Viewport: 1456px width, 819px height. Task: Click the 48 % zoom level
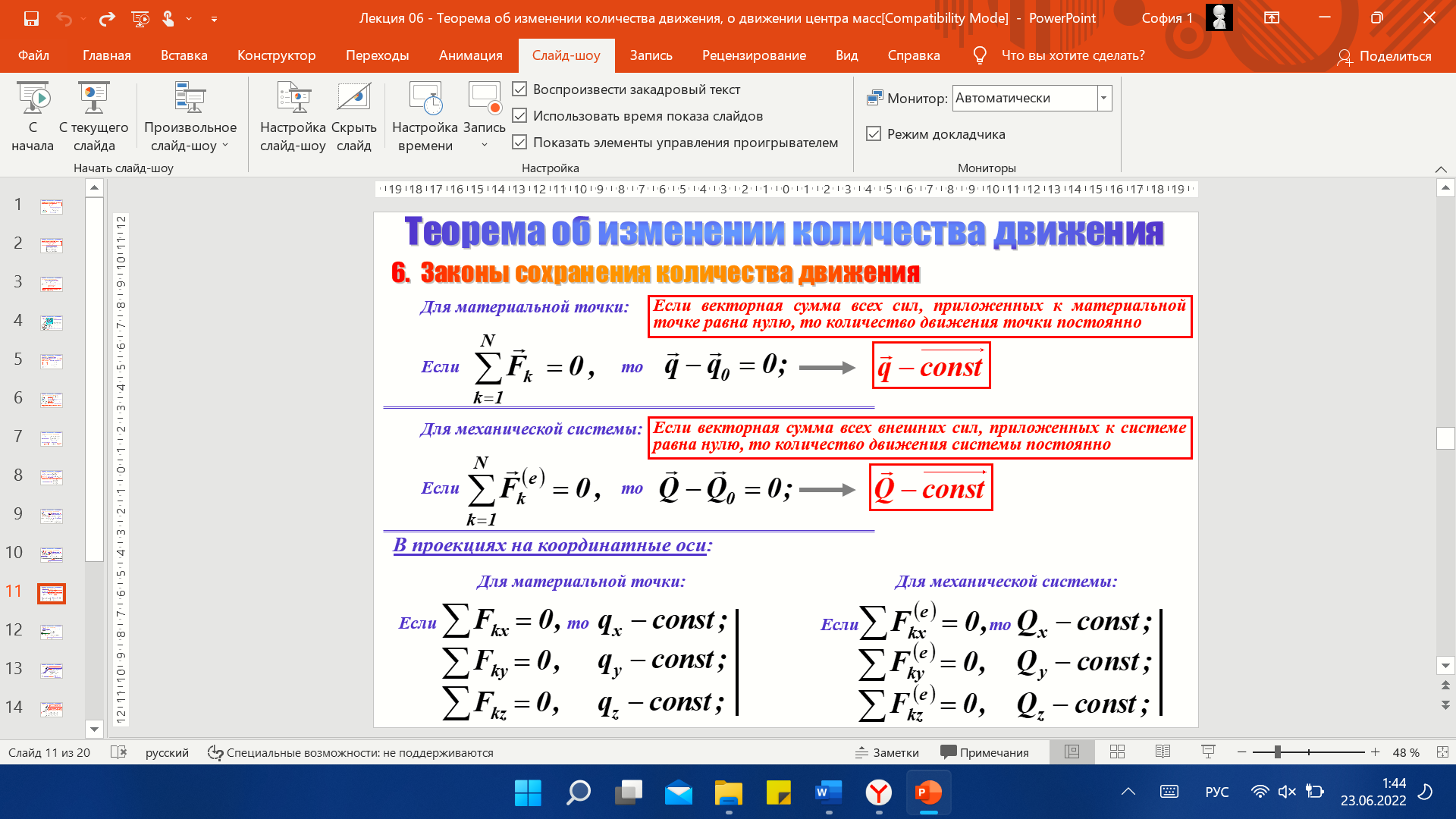pyautogui.click(x=1406, y=752)
